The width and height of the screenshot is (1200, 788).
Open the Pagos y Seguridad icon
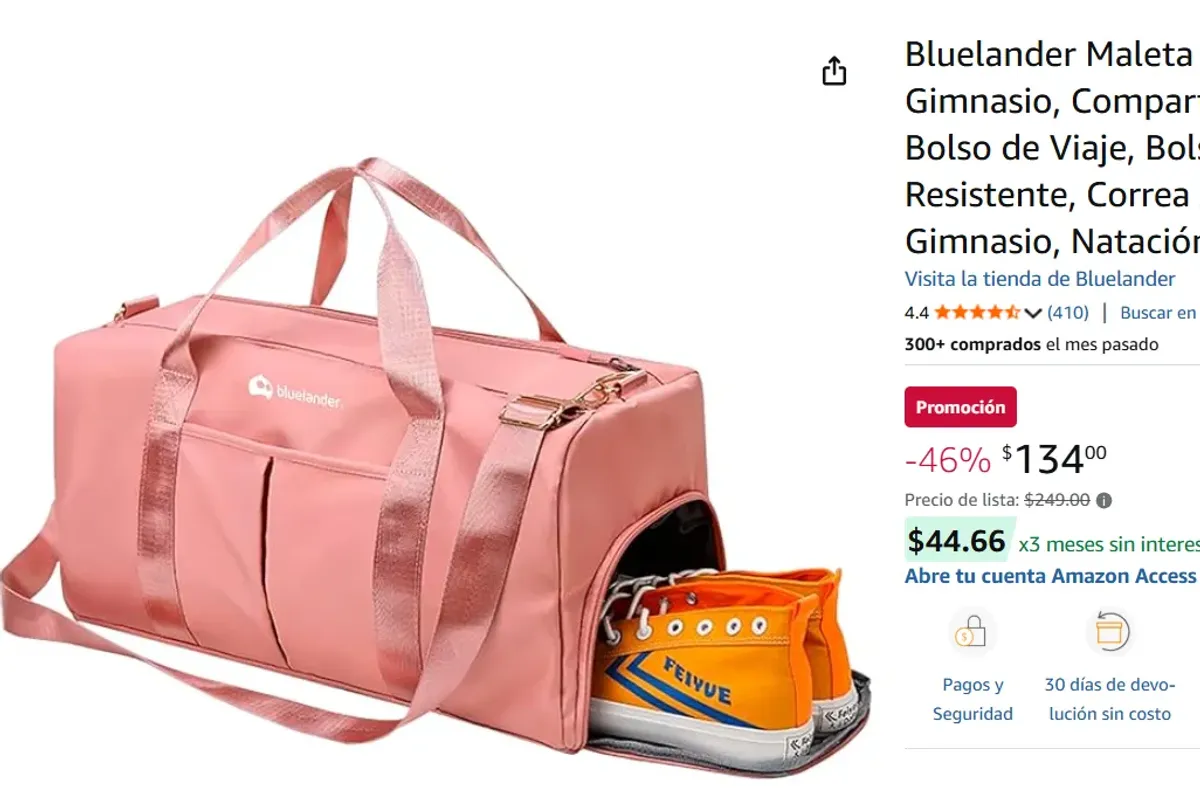point(972,632)
